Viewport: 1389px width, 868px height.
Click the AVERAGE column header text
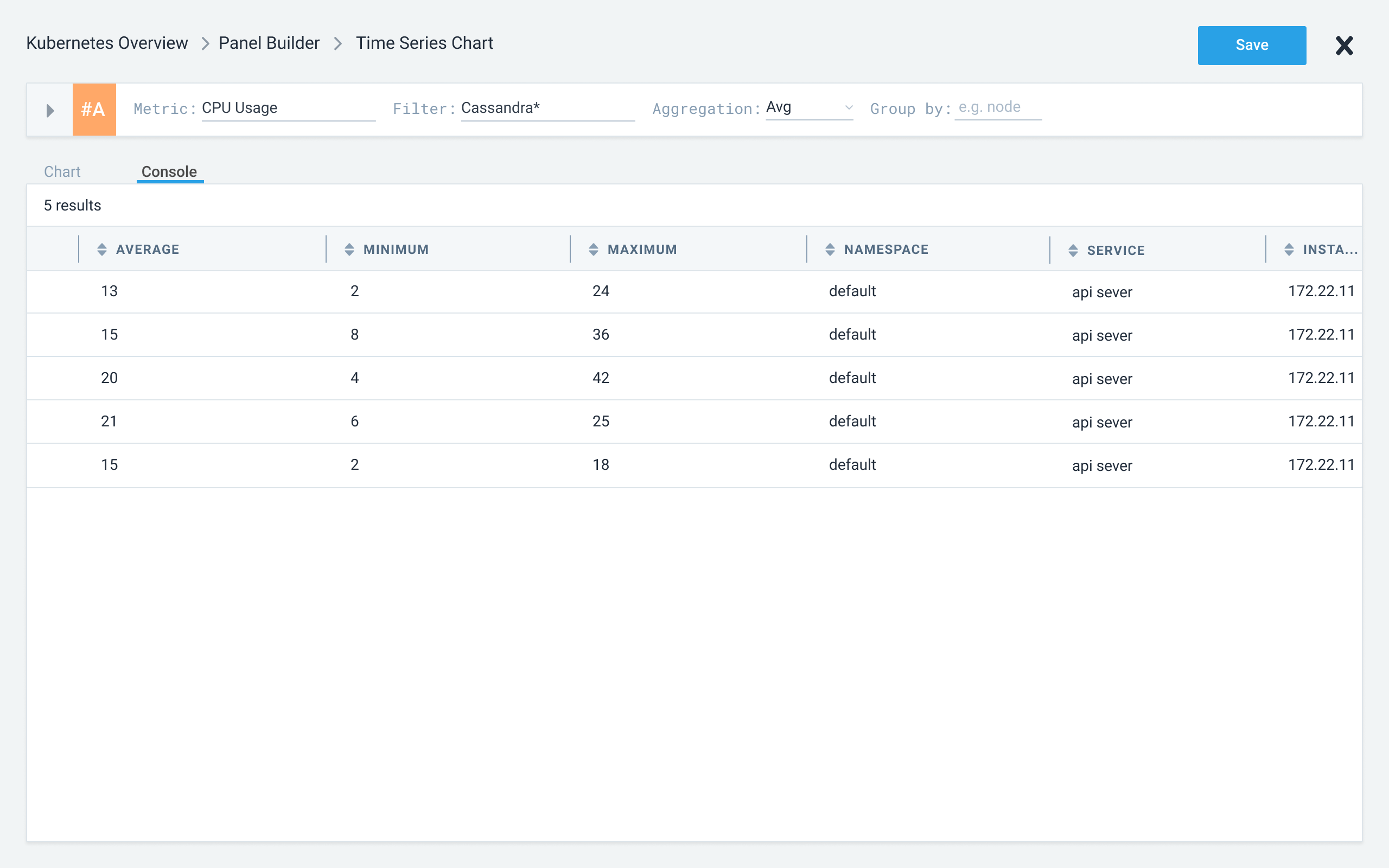pyautogui.click(x=148, y=249)
